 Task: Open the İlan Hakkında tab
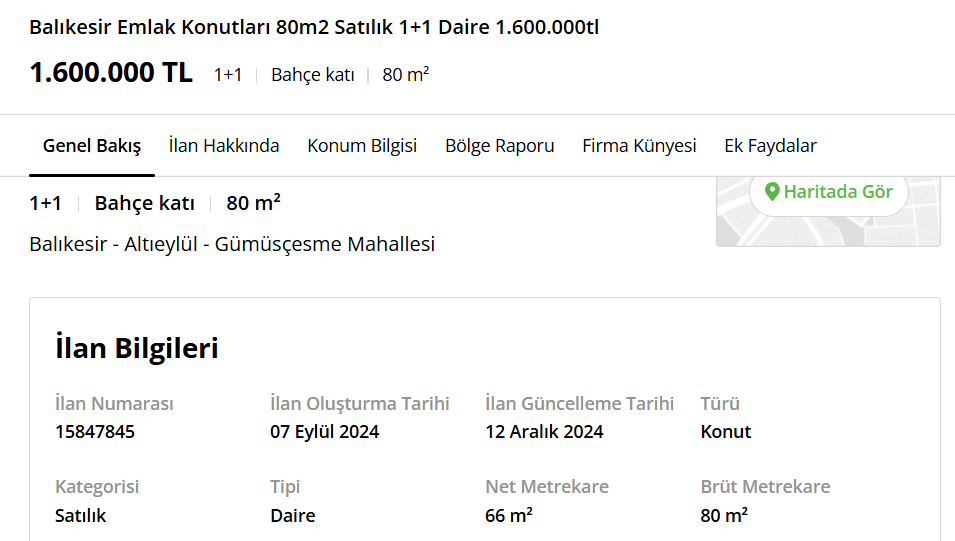(x=224, y=146)
